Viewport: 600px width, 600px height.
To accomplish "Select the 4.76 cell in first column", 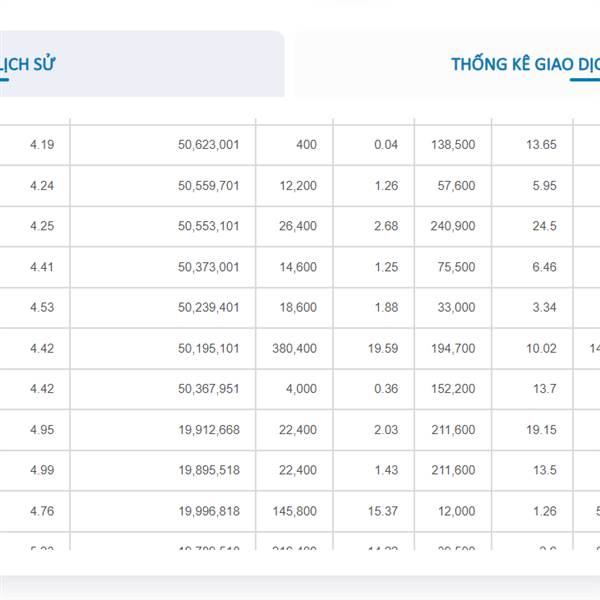I will (42, 512).
